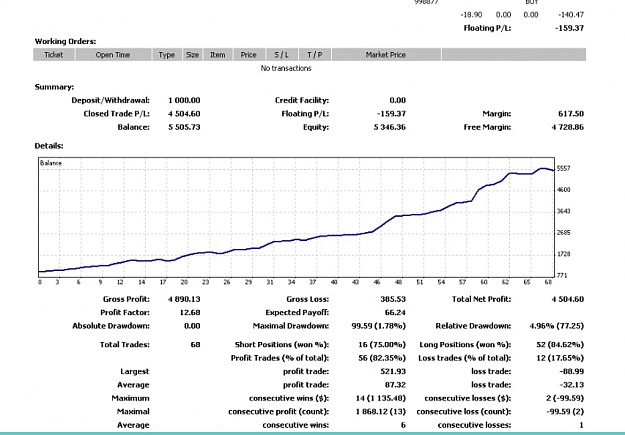The image size is (625, 435).
Task: Click the Price column header
Action: (x=248, y=55)
